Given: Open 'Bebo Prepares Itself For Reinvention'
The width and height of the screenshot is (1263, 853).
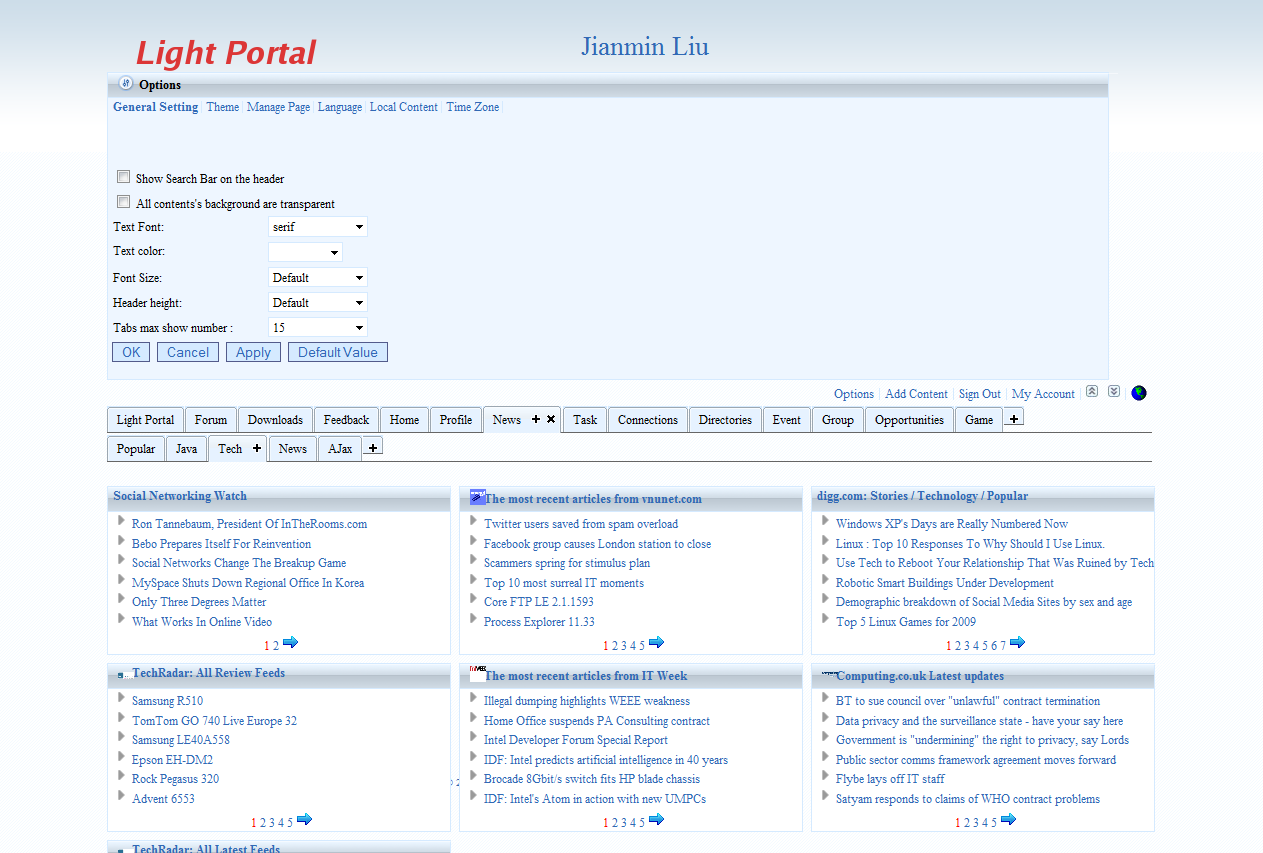Looking at the screenshot, I should point(221,544).
